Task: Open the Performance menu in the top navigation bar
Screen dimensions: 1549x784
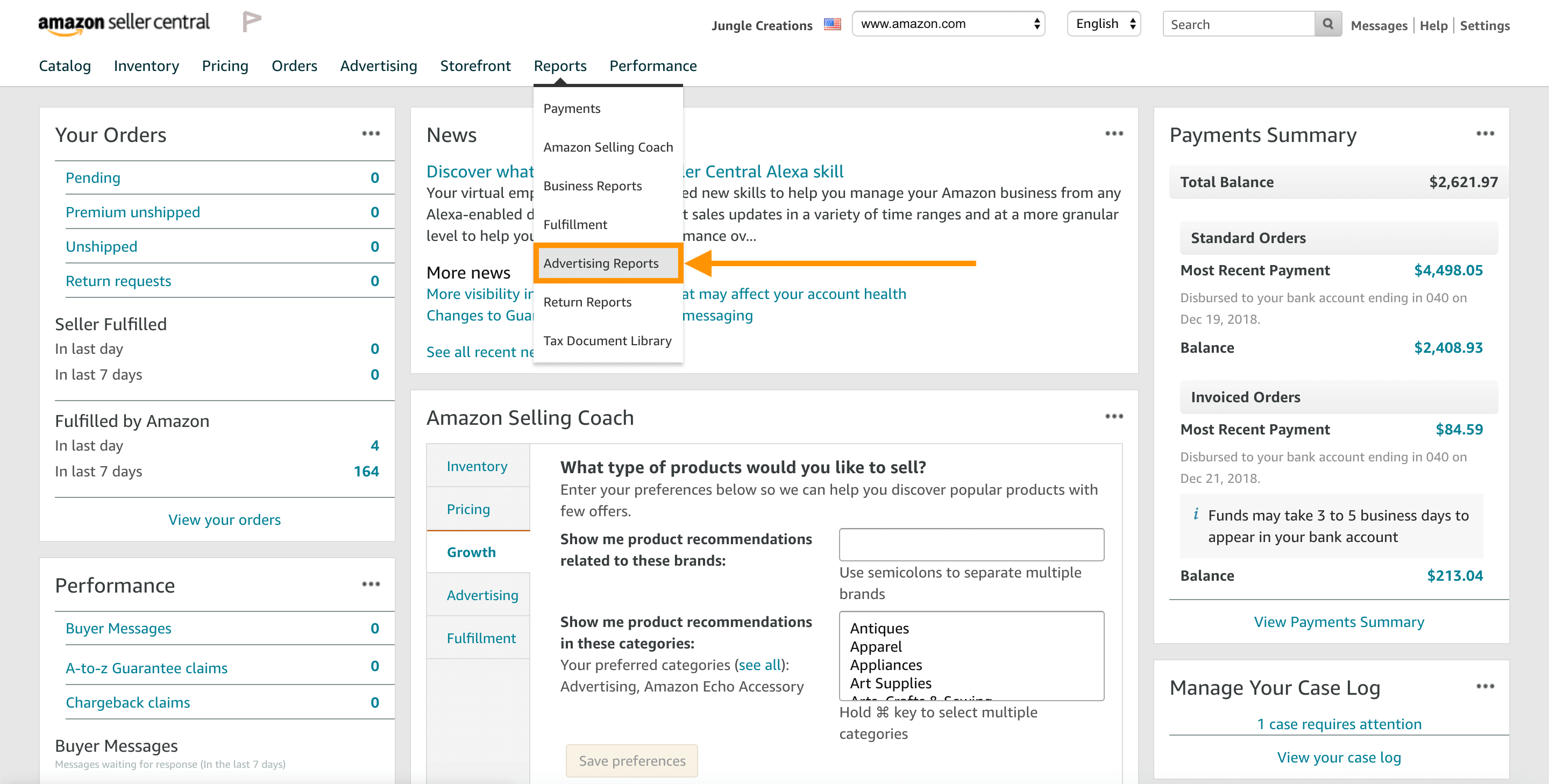Action: [652, 66]
